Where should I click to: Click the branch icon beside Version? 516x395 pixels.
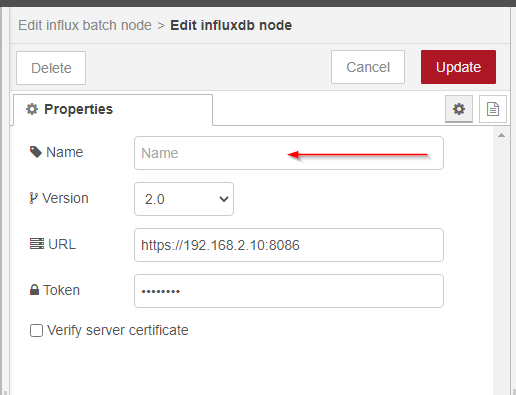(x=33, y=198)
